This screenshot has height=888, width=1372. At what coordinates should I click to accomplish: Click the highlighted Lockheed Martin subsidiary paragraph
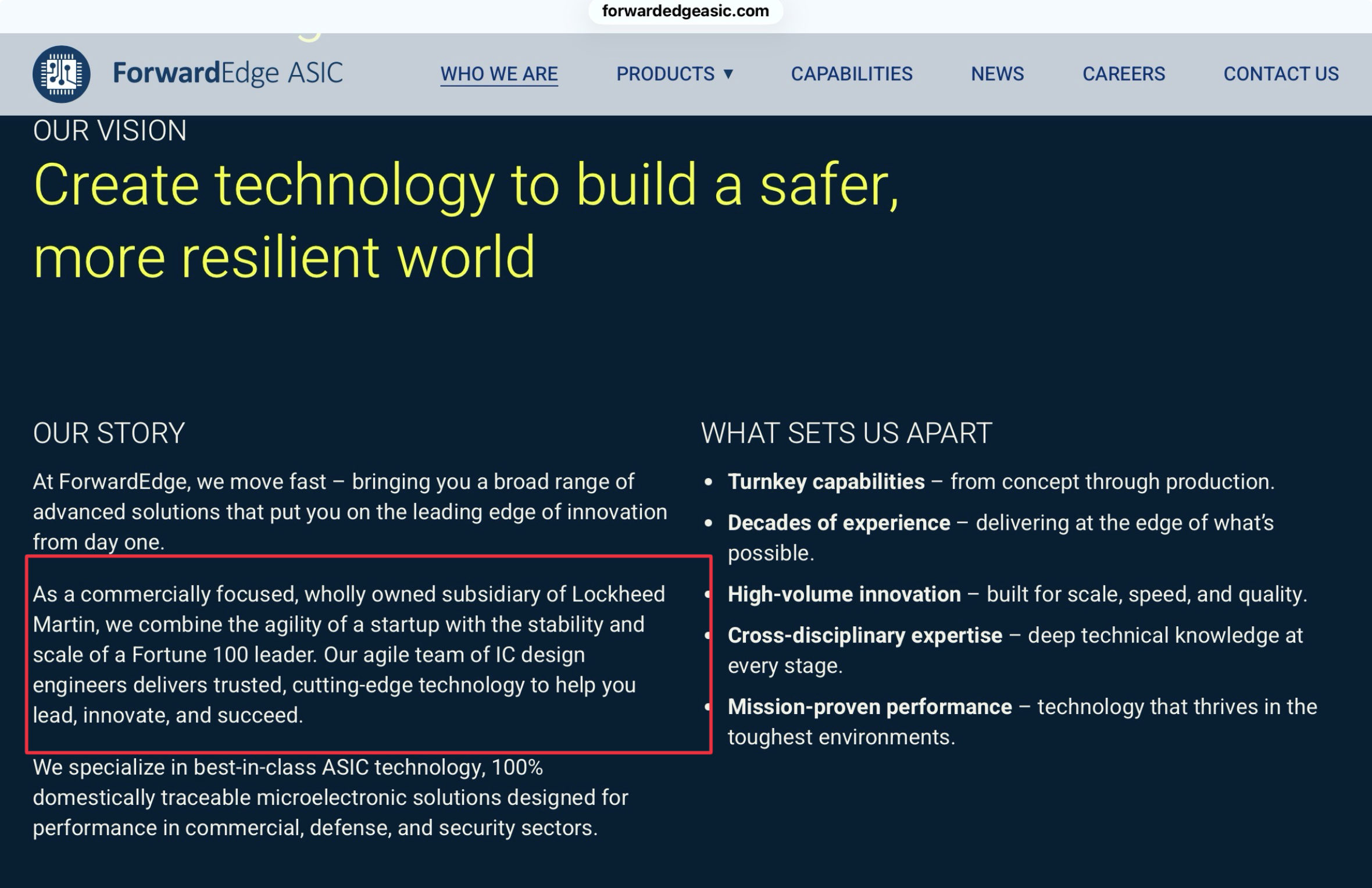(x=349, y=654)
